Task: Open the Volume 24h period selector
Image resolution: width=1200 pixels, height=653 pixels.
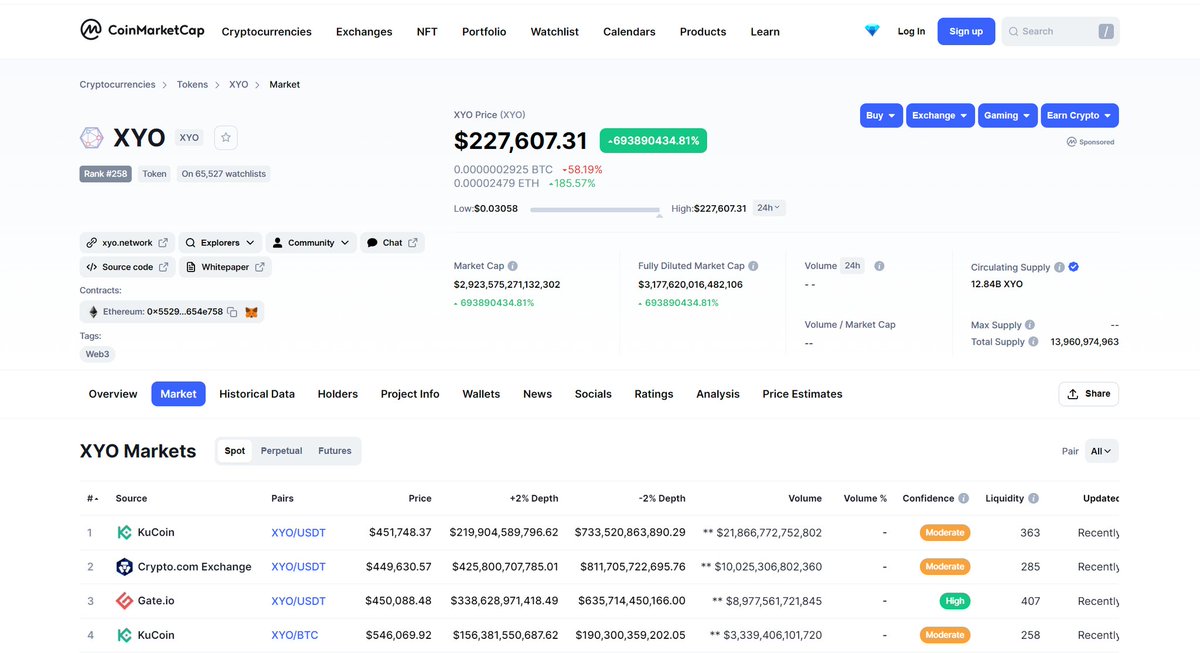Action: pos(852,266)
